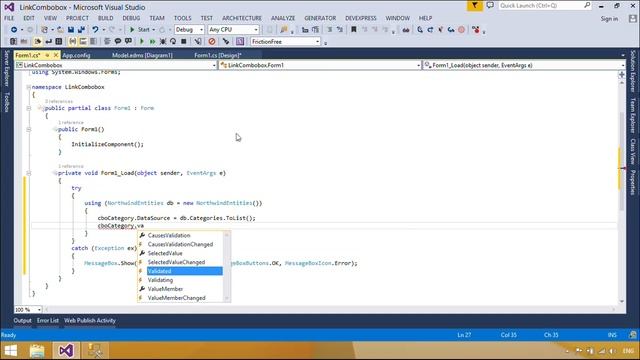
Task: Click the red ladybug DevExpress icon
Action: [476, 30]
